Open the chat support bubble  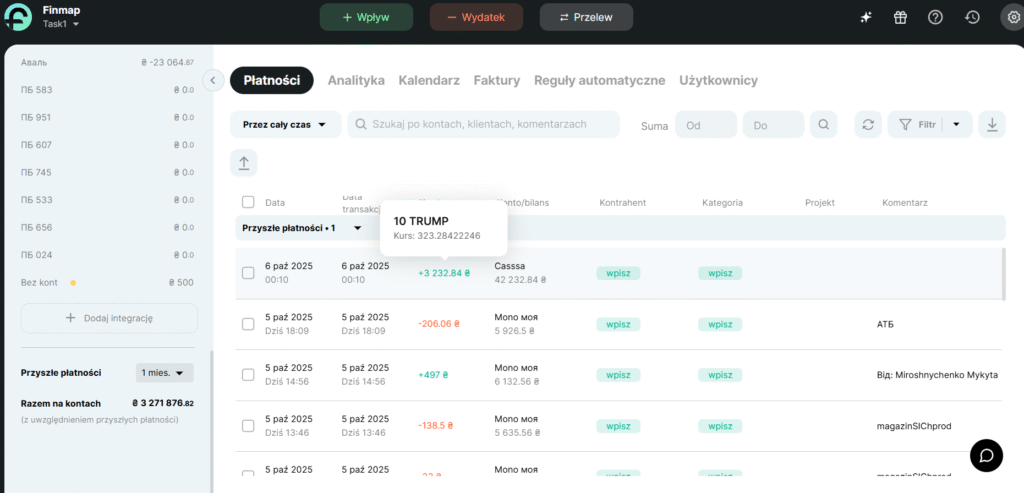pos(986,455)
